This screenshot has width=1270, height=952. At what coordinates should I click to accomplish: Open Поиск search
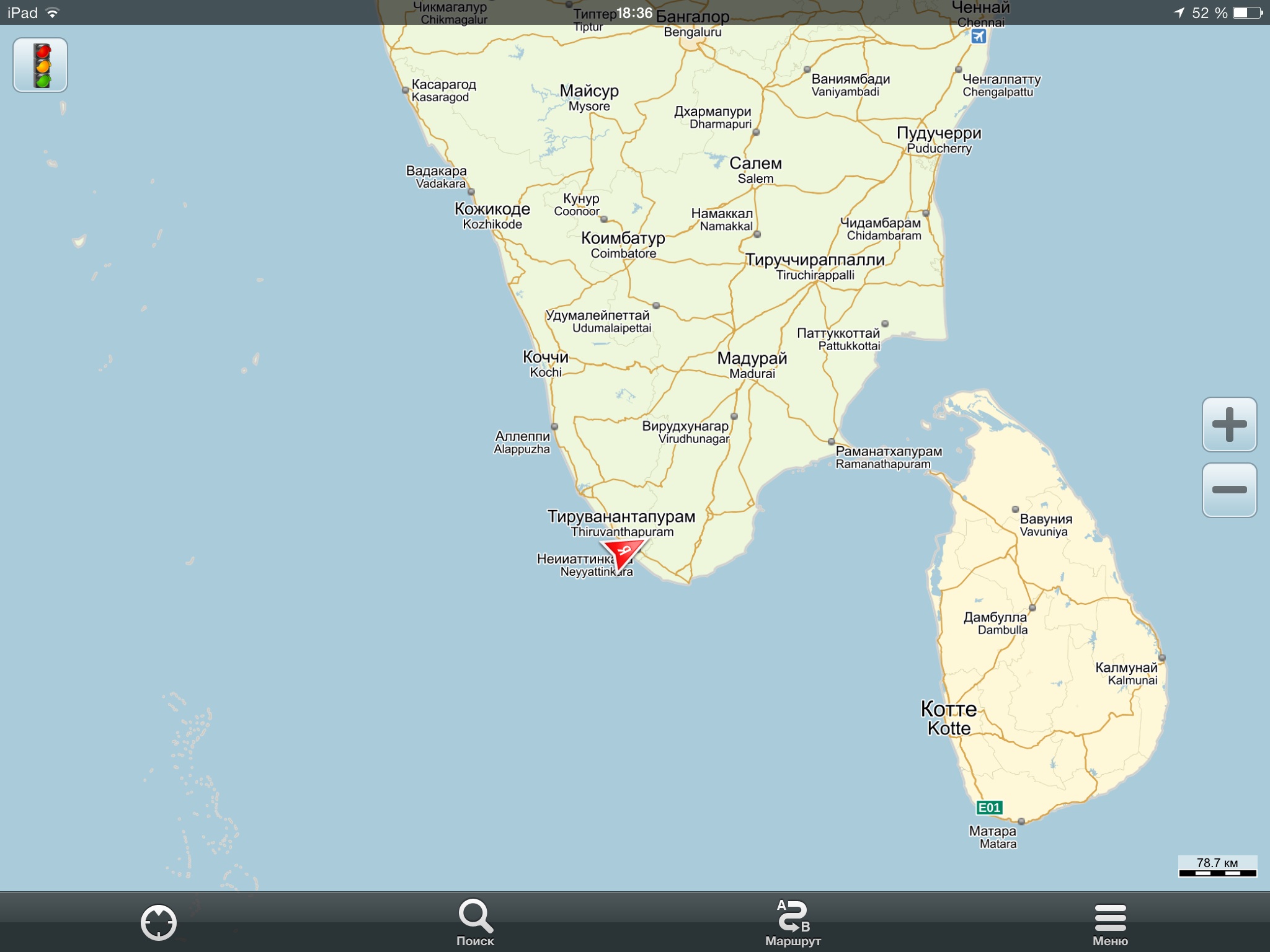(476, 922)
